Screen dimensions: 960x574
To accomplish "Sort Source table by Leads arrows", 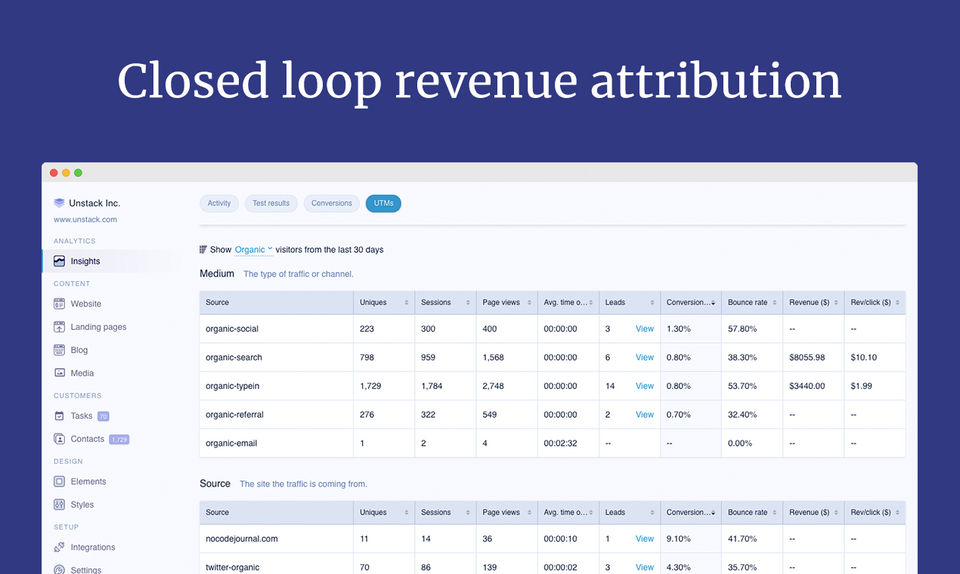I will coord(652,513).
